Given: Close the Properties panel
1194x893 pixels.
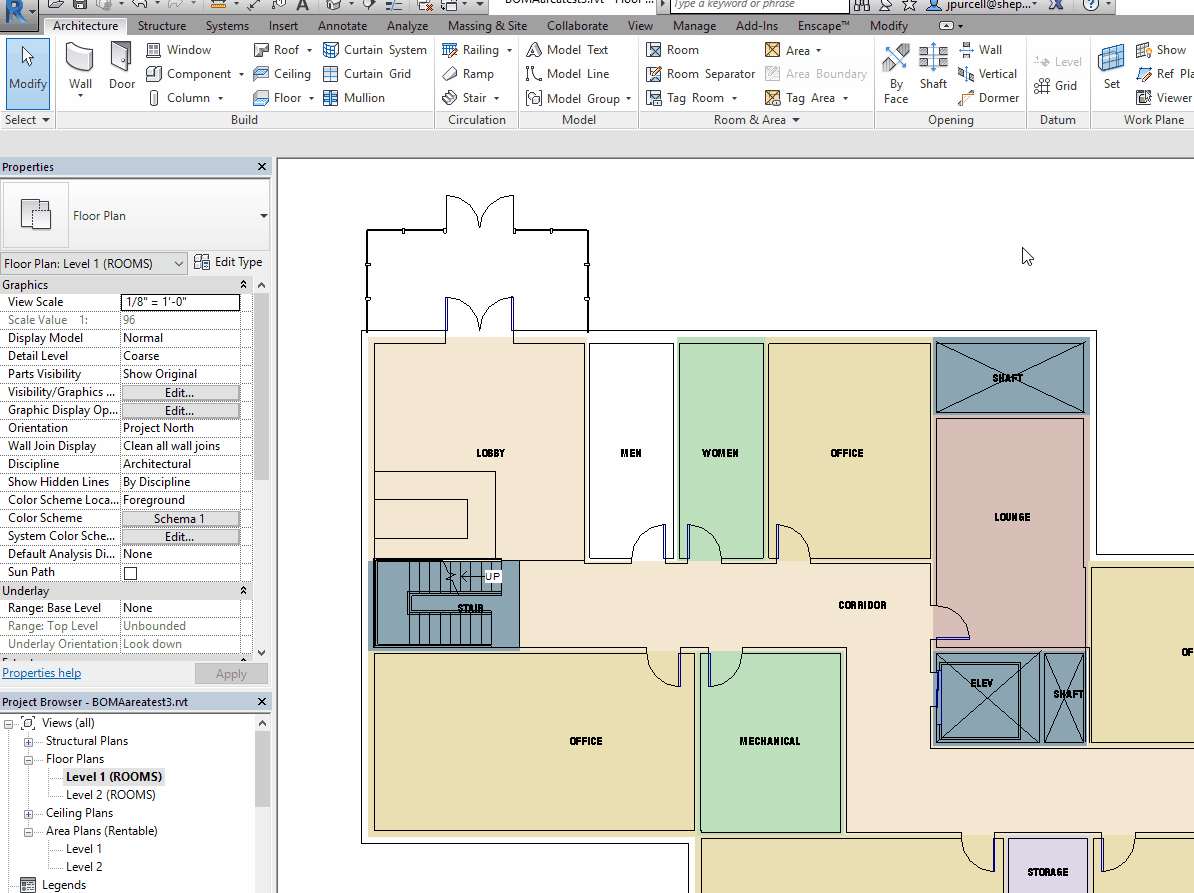Looking at the screenshot, I should tap(262, 167).
